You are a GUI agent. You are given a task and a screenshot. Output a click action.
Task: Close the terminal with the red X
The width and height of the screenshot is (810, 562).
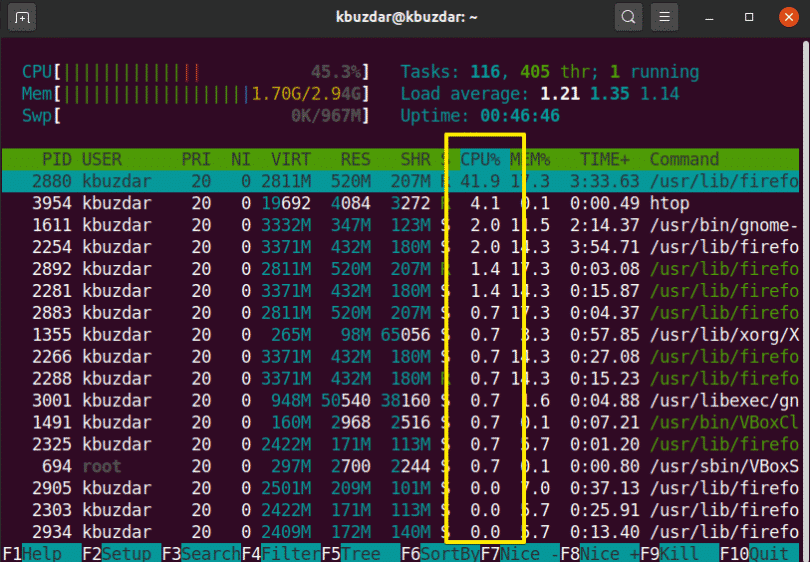coord(789,18)
